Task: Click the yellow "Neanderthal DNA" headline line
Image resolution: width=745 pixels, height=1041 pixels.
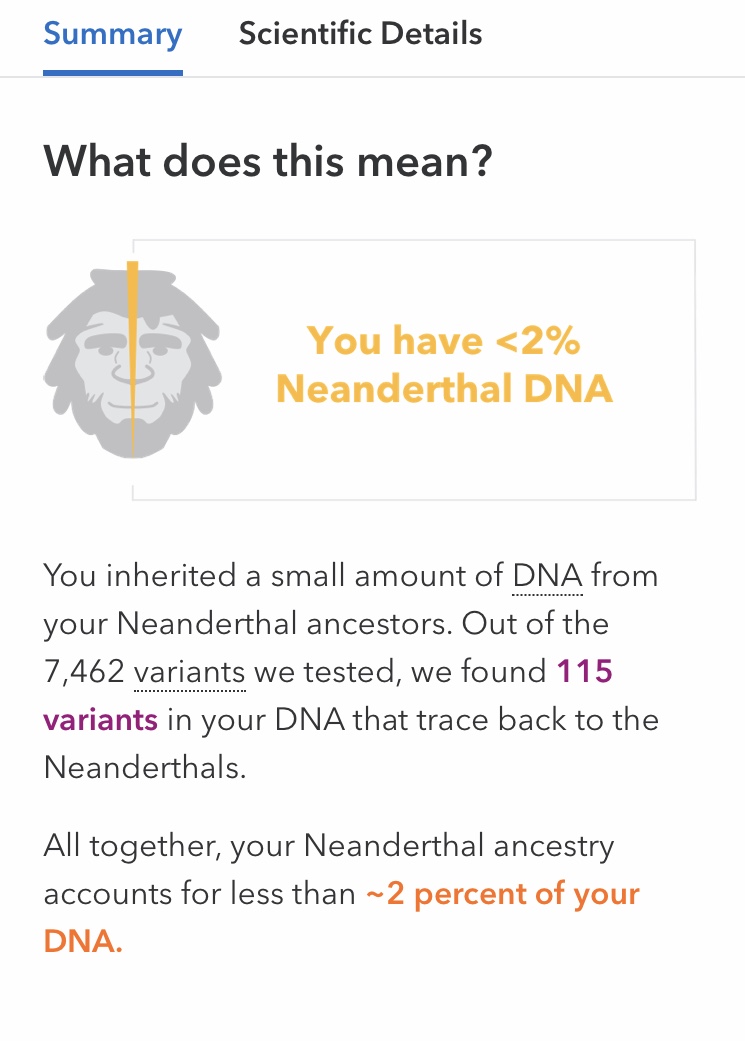Action: point(443,388)
